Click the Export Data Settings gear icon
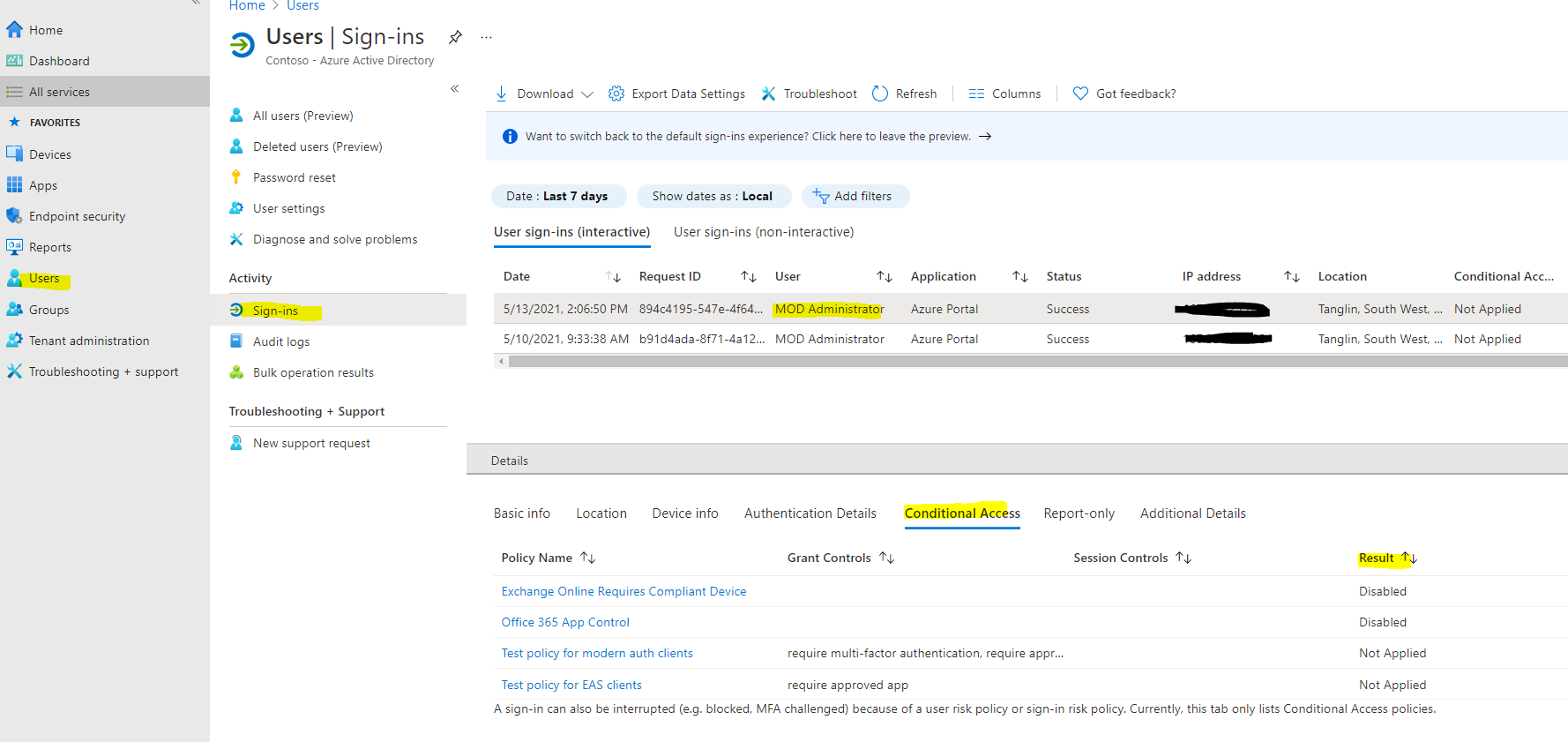Screen dimensions: 1568x742 [616, 94]
